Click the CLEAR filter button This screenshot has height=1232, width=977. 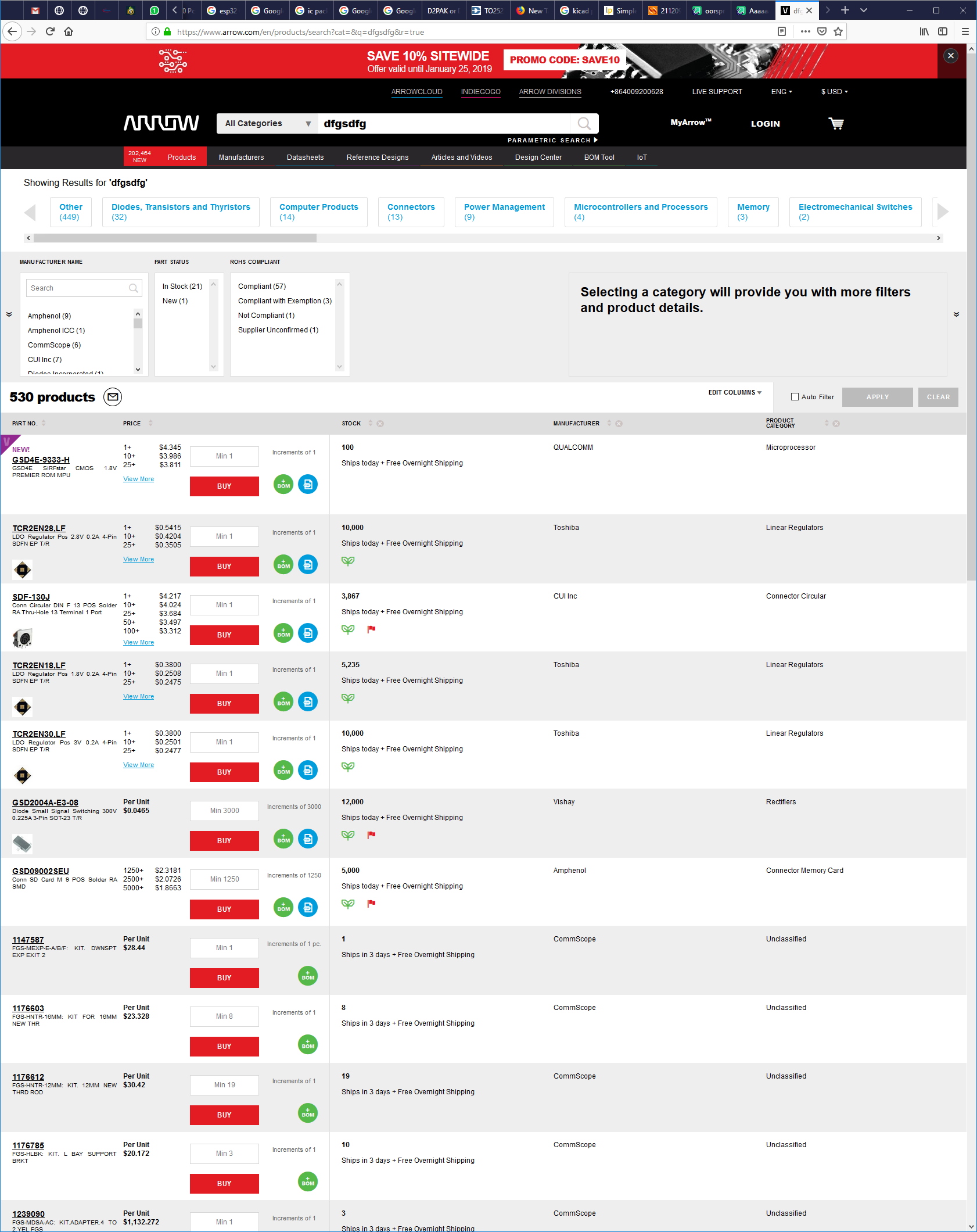pos(938,397)
